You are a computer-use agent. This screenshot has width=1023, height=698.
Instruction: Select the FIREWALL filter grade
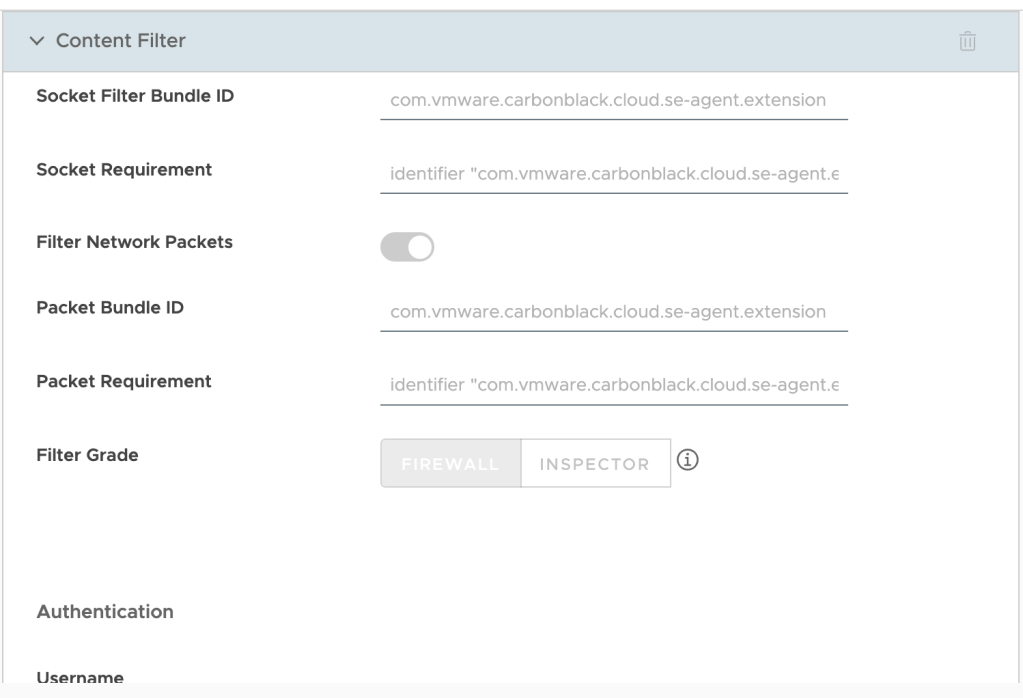(451, 464)
